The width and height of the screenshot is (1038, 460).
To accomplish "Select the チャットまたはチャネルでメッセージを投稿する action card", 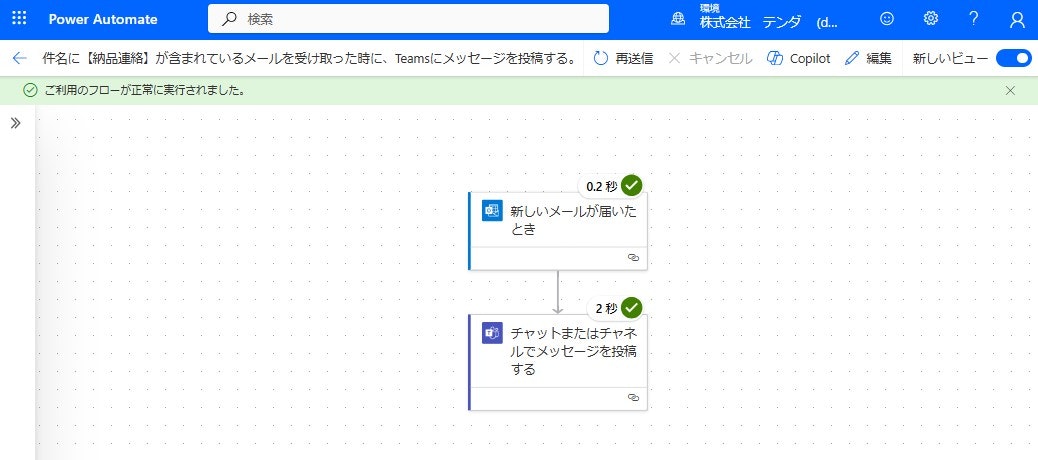I will (x=558, y=362).
